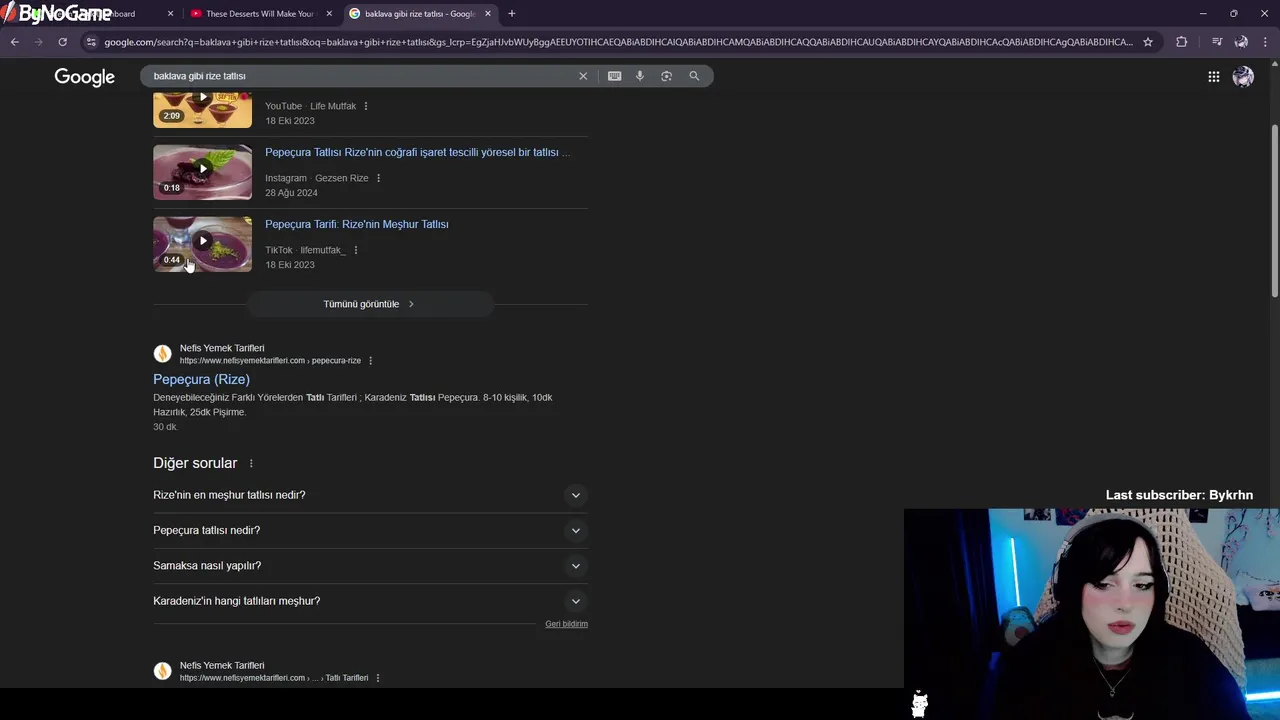Click 'Tümünü görüntüle' to view all videos
The height and width of the screenshot is (720, 1280).
369,304
